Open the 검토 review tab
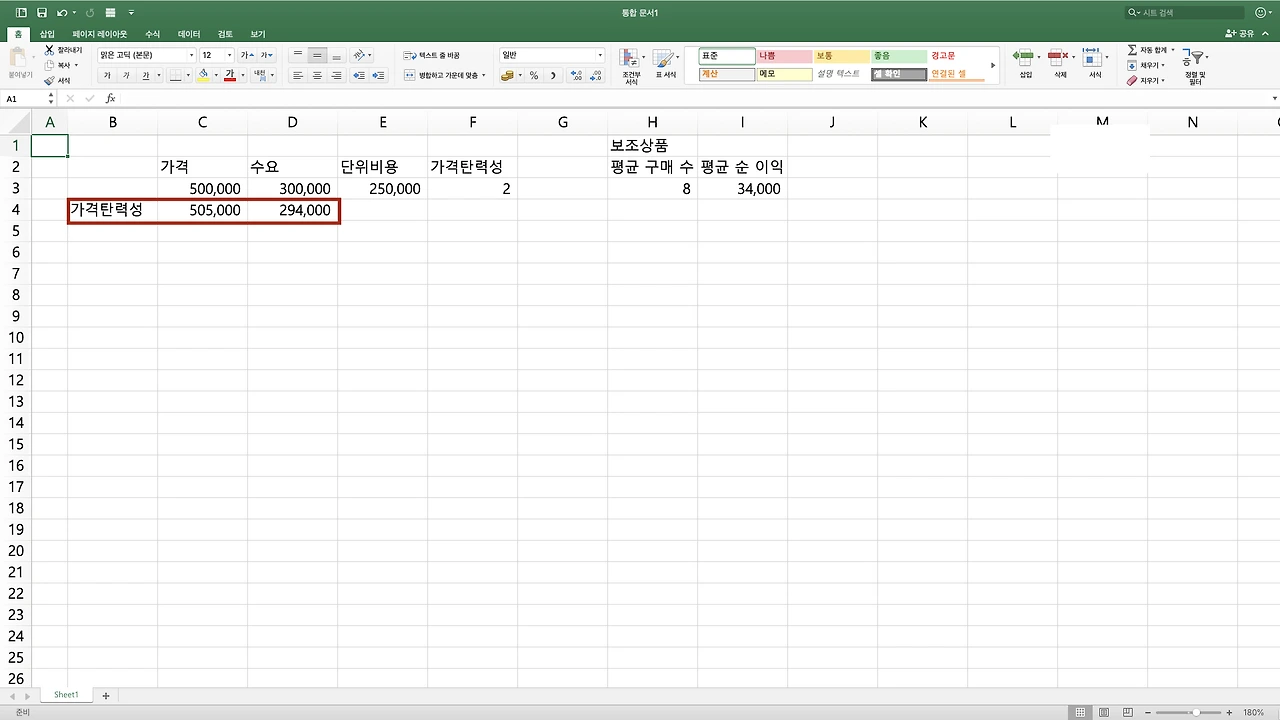Viewport: 1280px width, 720px height. [x=225, y=34]
